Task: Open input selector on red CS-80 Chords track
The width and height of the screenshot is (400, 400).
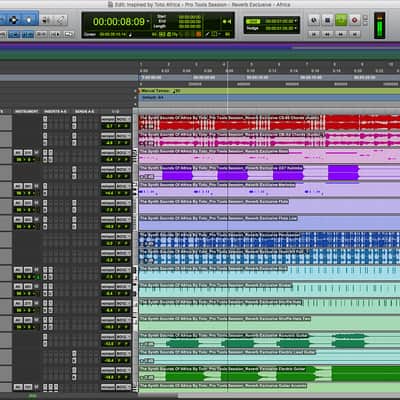Action: pyautogui.click(x=108, y=119)
